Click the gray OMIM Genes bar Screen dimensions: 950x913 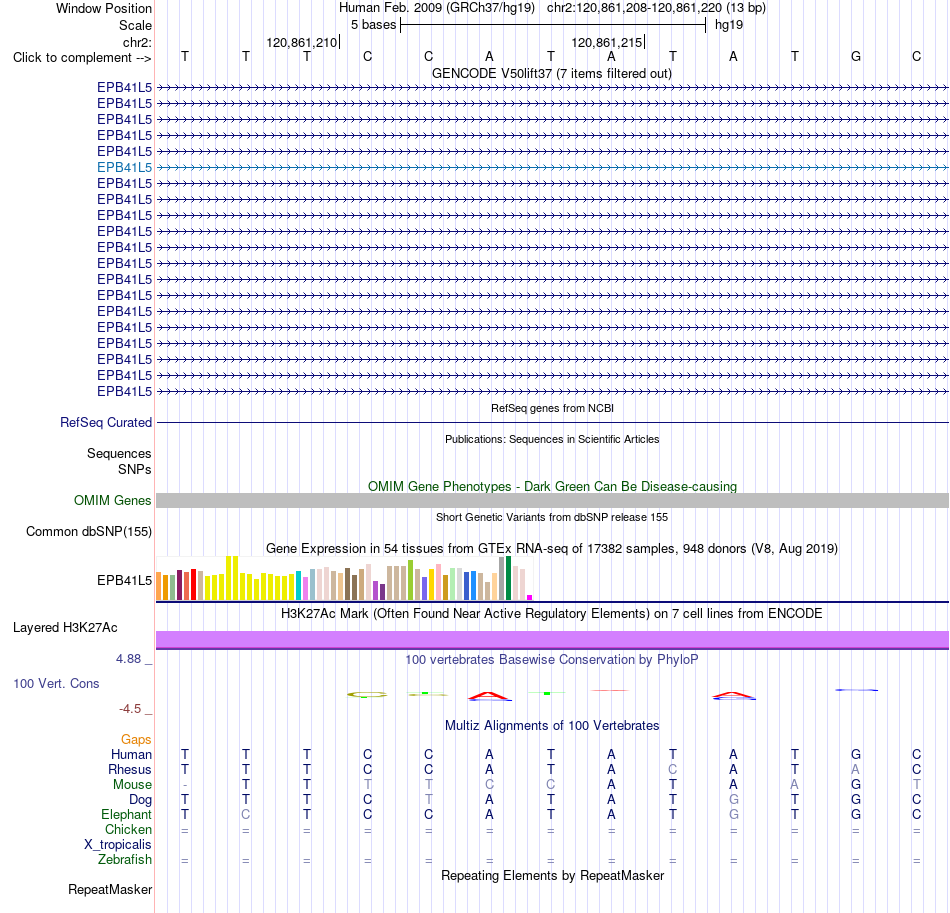click(x=552, y=500)
